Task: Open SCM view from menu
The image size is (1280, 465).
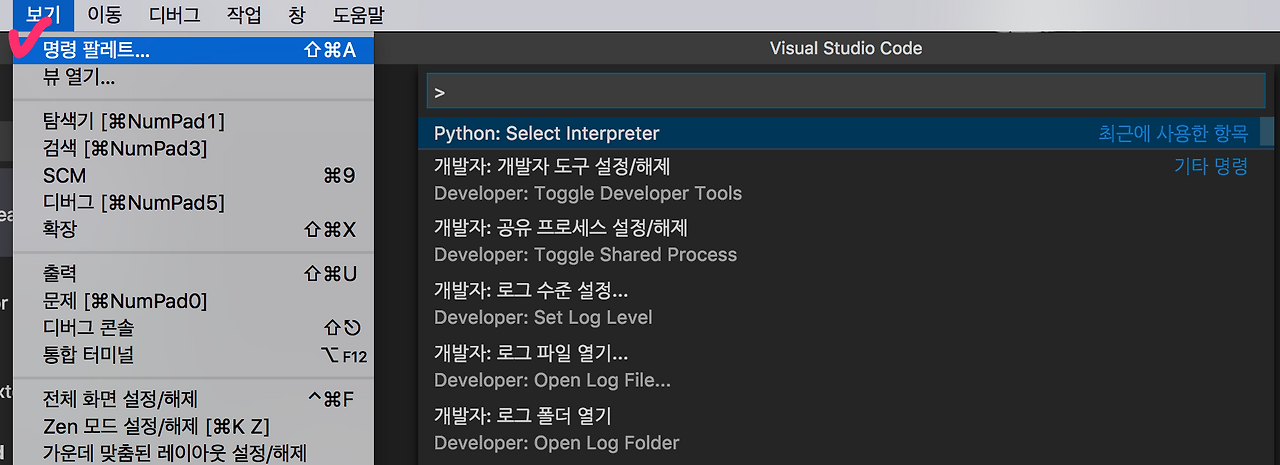Action: (x=193, y=175)
